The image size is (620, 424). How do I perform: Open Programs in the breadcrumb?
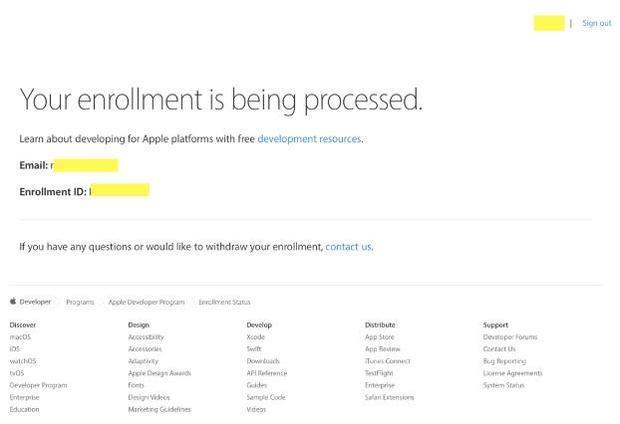pos(80,301)
